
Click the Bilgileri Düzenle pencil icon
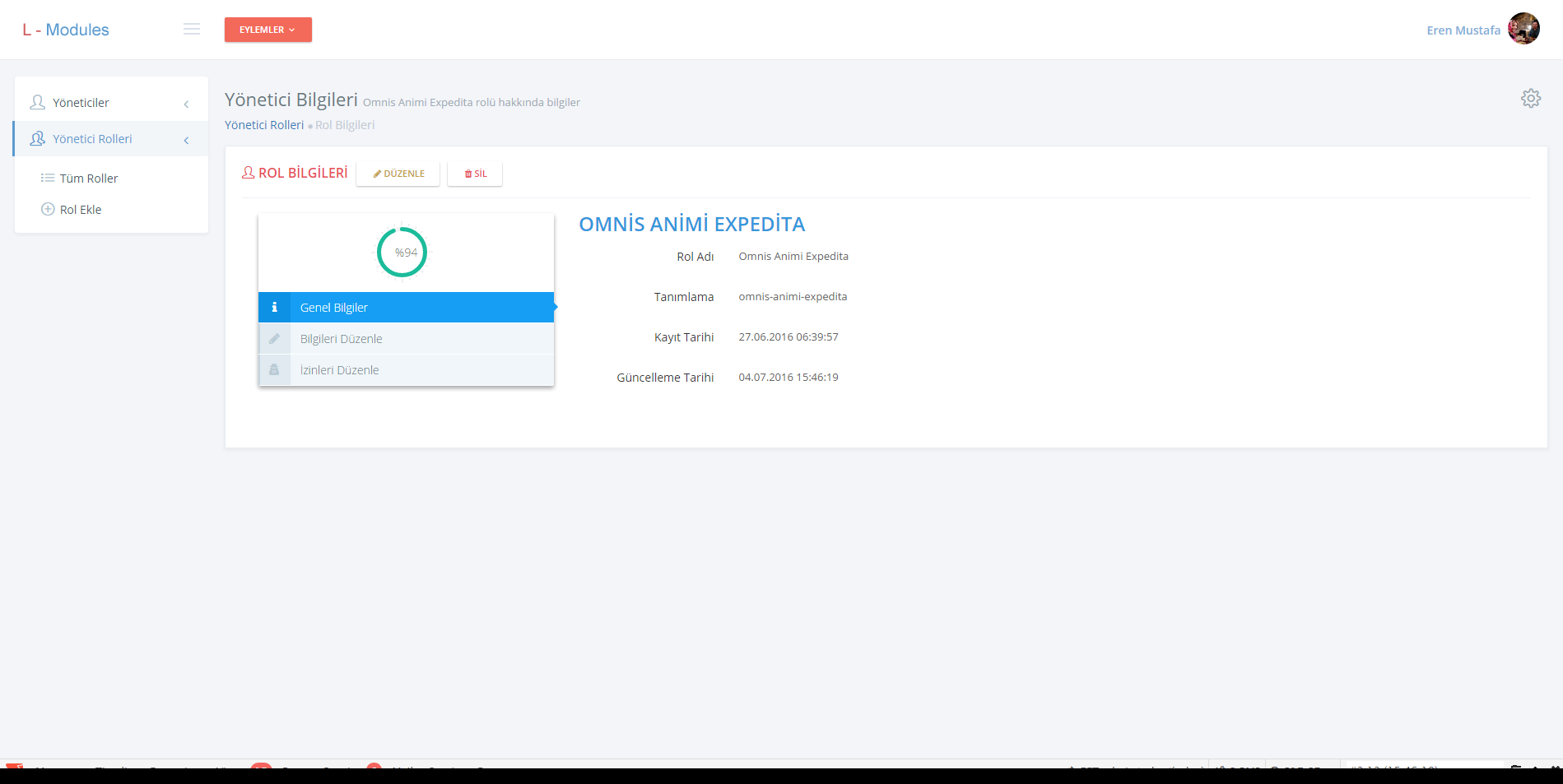pos(275,339)
